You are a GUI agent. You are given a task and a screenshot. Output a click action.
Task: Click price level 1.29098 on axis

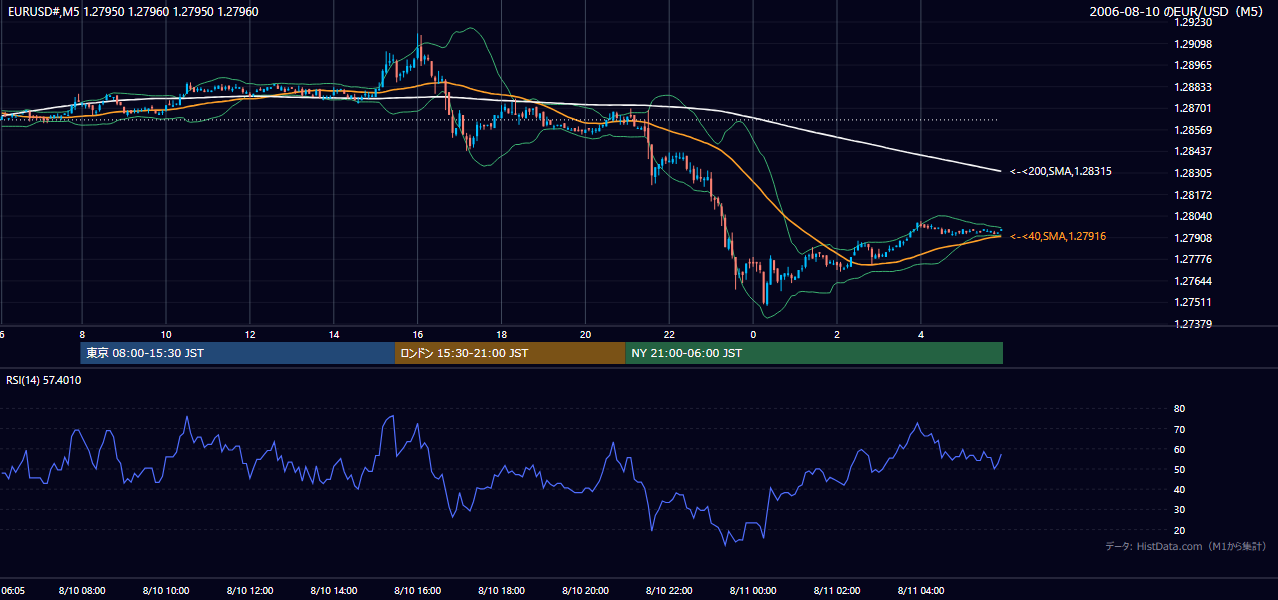(1194, 44)
